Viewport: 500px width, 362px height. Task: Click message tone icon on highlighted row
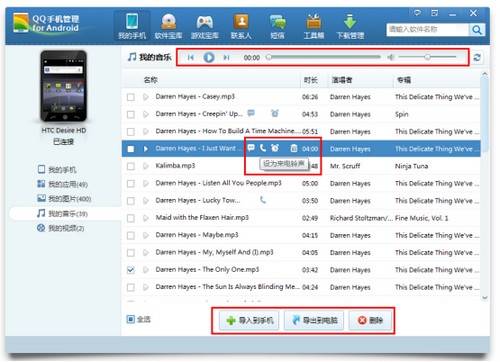(x=251, y=148)
